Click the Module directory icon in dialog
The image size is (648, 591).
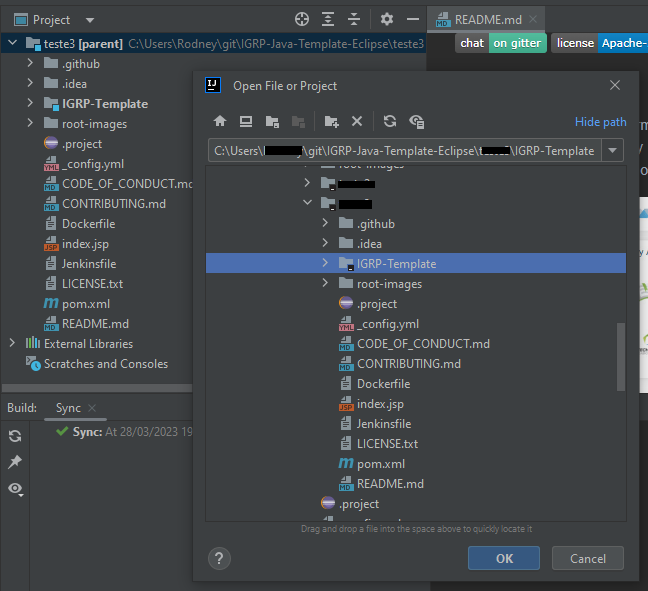coord(298,122)
